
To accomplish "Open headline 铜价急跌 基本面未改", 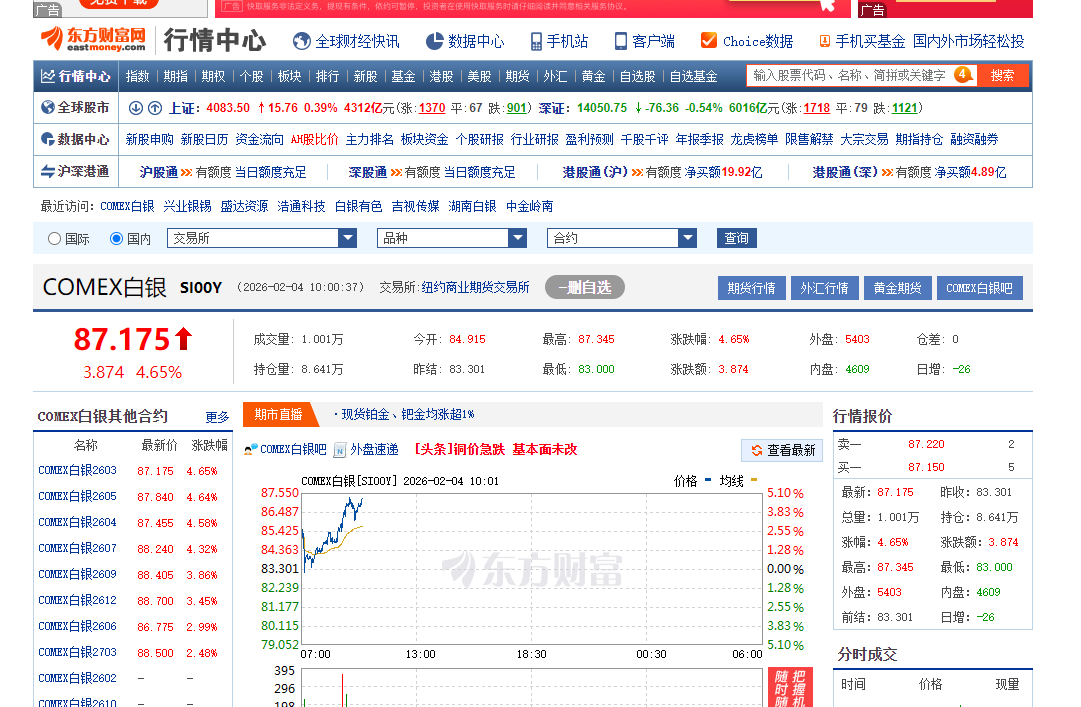I will point(496,449).
